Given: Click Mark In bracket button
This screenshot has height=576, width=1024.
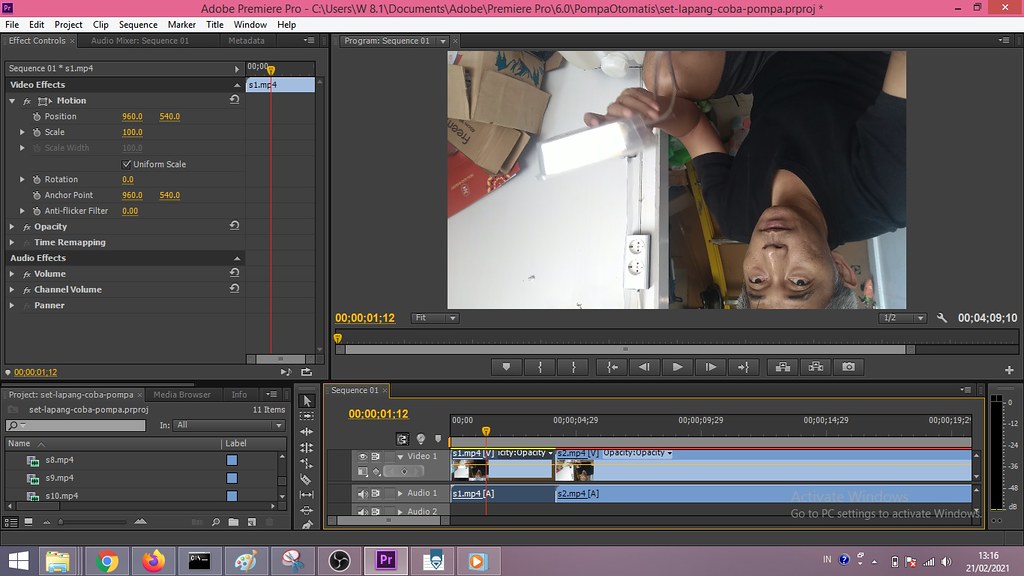Looking at the screenshot, I should tap(540, 367).
